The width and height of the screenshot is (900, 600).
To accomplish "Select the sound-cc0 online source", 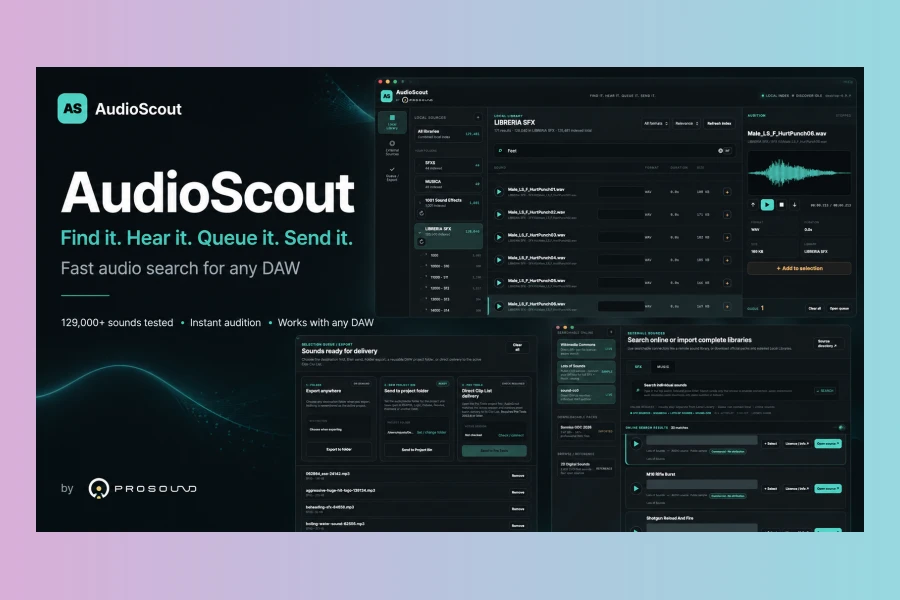I will tap(585, 394).
